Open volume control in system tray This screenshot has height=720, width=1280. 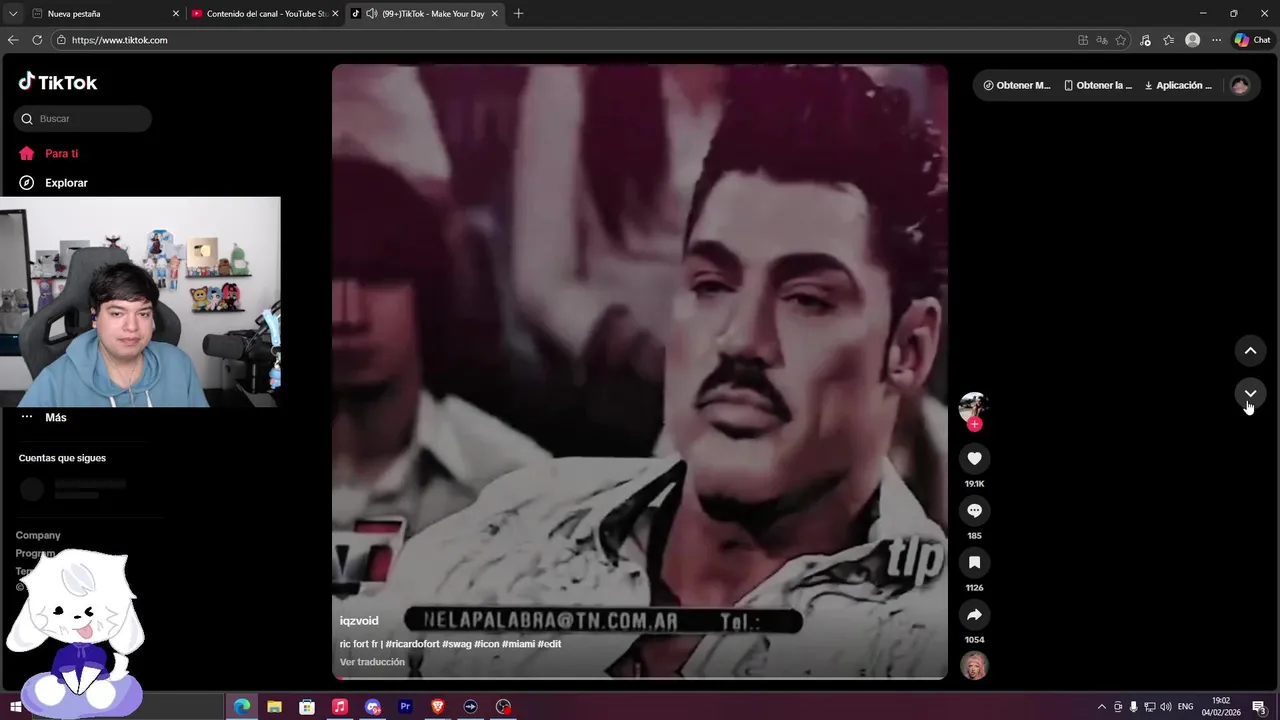(x=1165, y=707)
